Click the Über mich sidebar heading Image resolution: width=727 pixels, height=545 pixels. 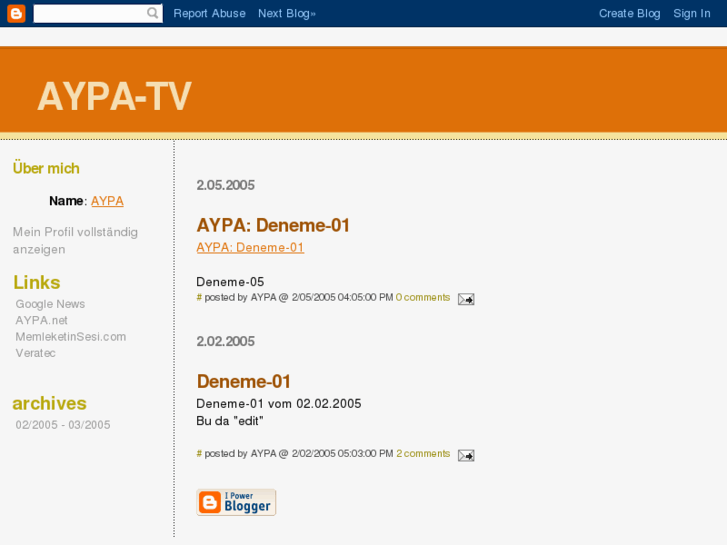[46, 168]
